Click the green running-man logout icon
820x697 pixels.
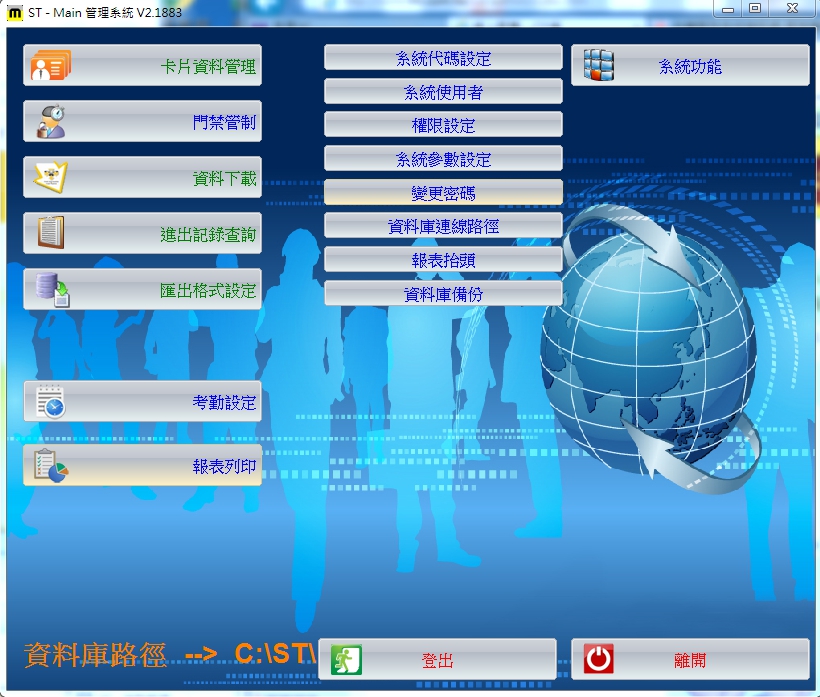pyautogui.click(x=346, y=660)
